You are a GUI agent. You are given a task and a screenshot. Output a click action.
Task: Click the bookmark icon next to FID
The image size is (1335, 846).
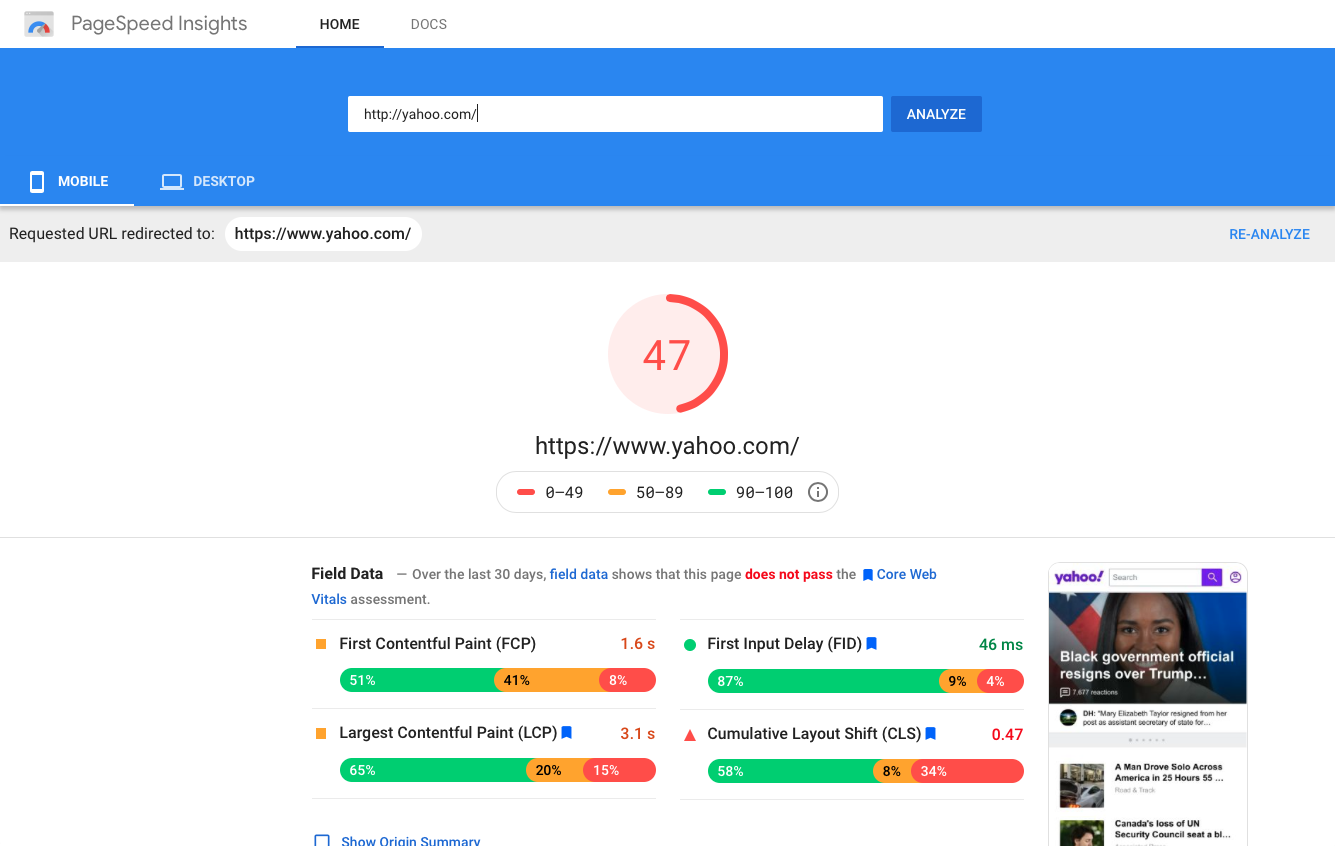[x=871, y=644]
